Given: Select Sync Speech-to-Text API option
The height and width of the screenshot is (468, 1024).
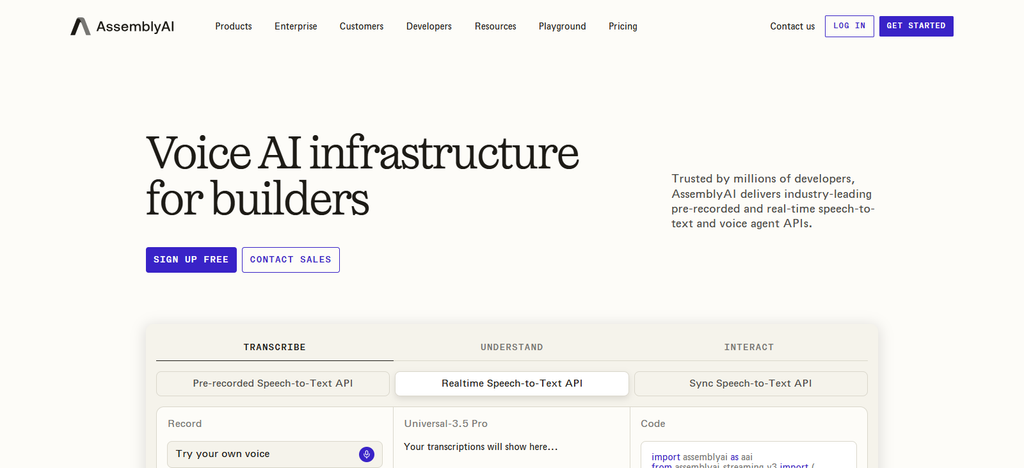Looking at the screenshot, I should click(750, 384).
